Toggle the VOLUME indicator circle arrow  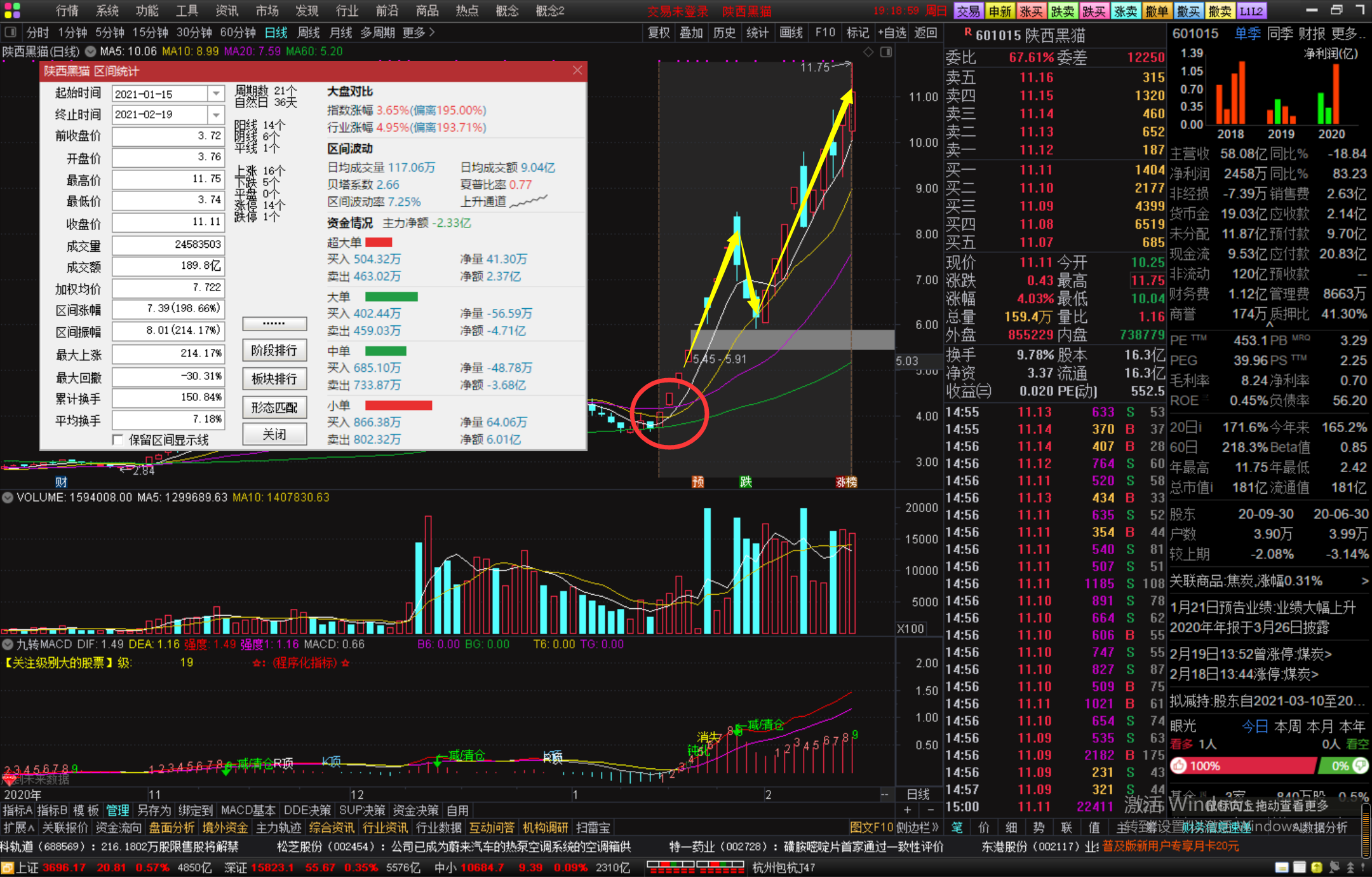(8, 497)
